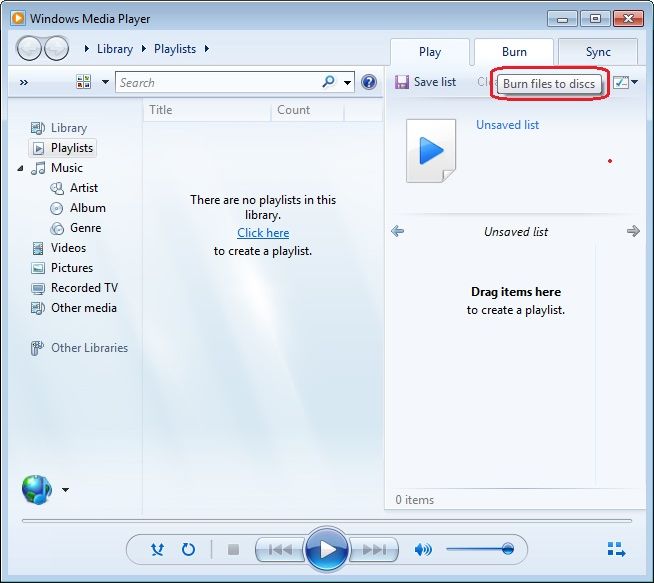654x583 pixels.
Task: Go to the previous track
Action: coord(280,549)
